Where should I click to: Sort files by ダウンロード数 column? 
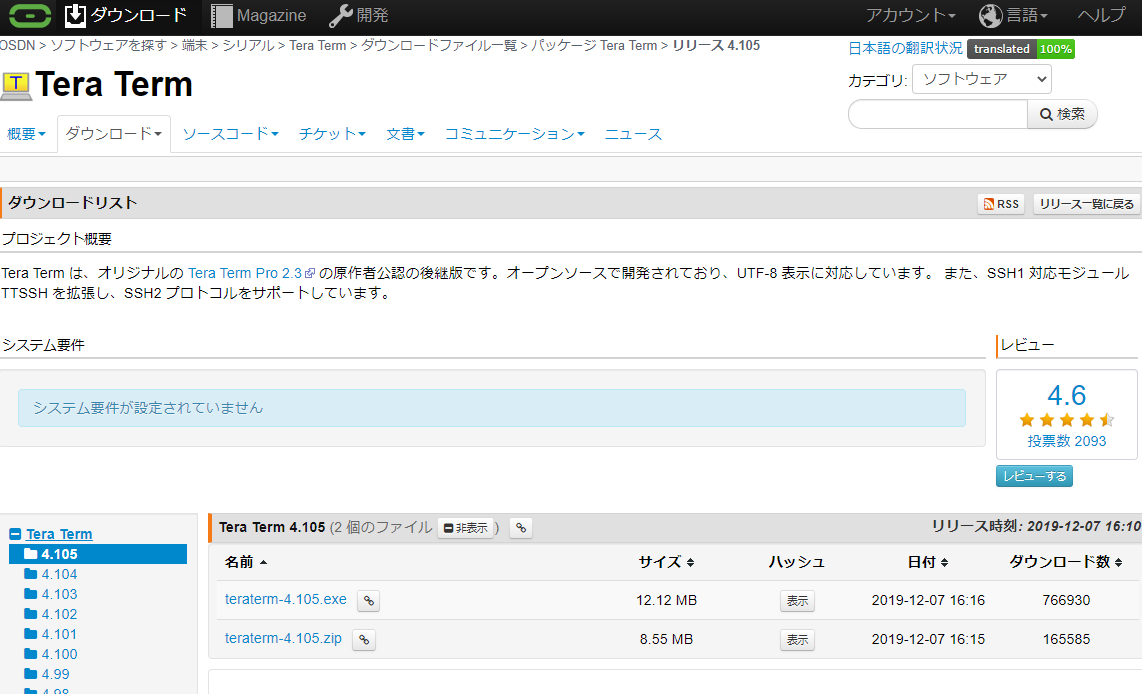[x=1065, y=562]
